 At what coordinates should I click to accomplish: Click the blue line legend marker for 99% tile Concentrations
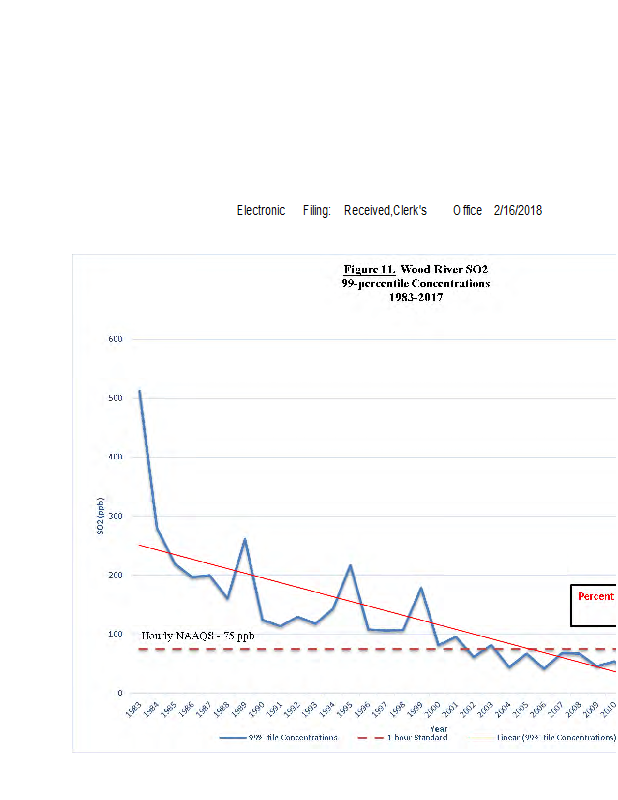(235, 737)
